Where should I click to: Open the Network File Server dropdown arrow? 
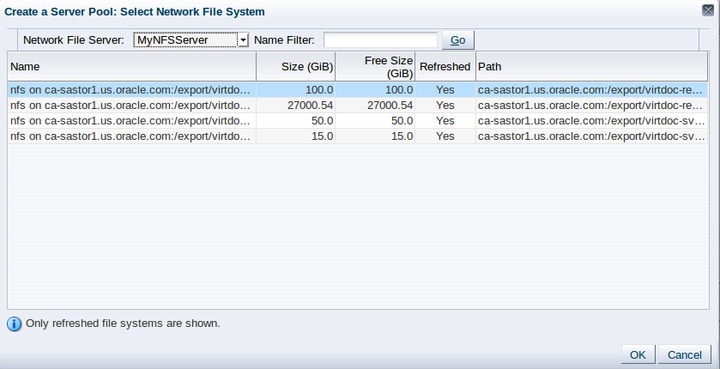[243, 40]
